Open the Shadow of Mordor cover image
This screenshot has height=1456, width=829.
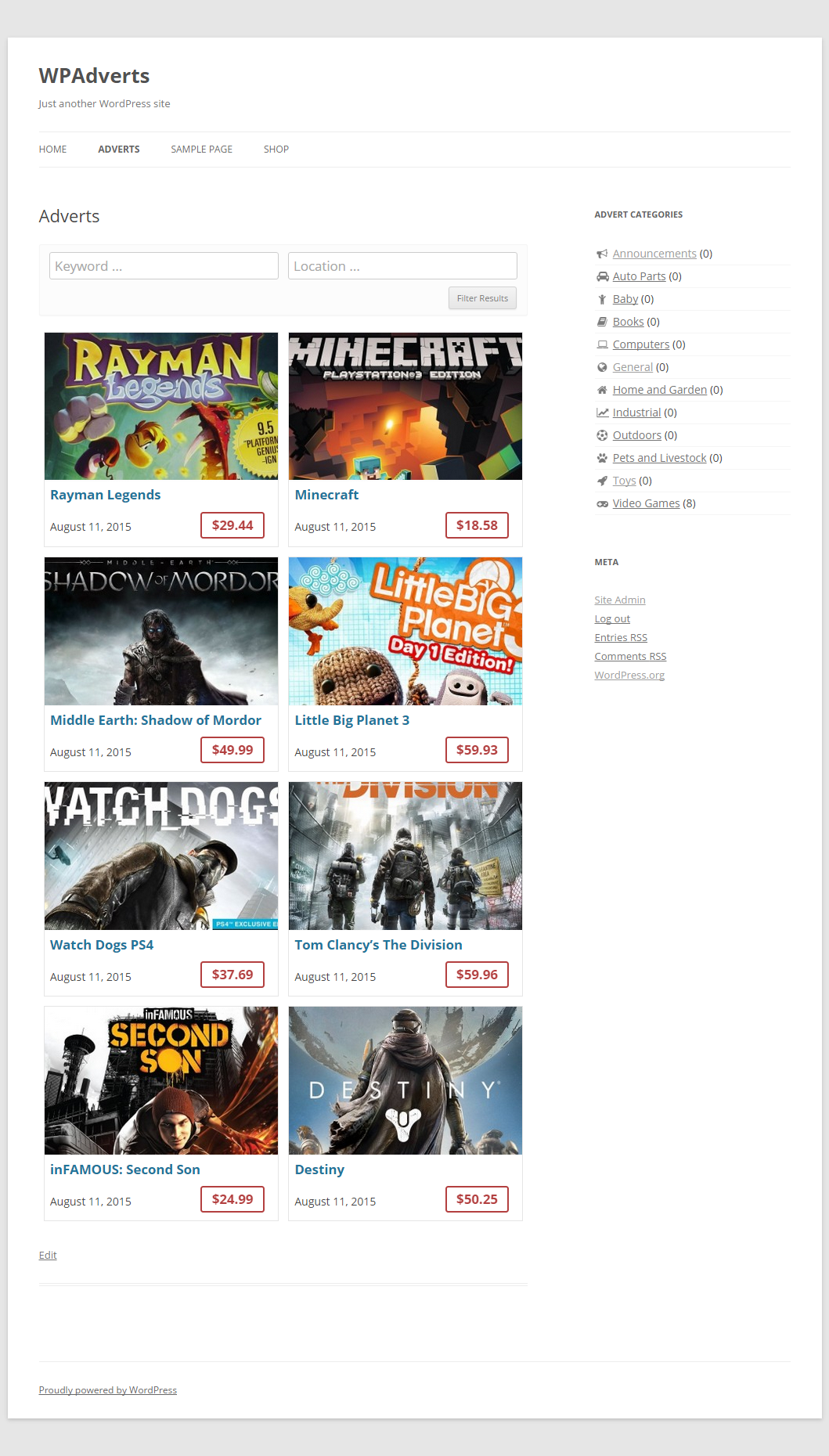click(161, 631)
